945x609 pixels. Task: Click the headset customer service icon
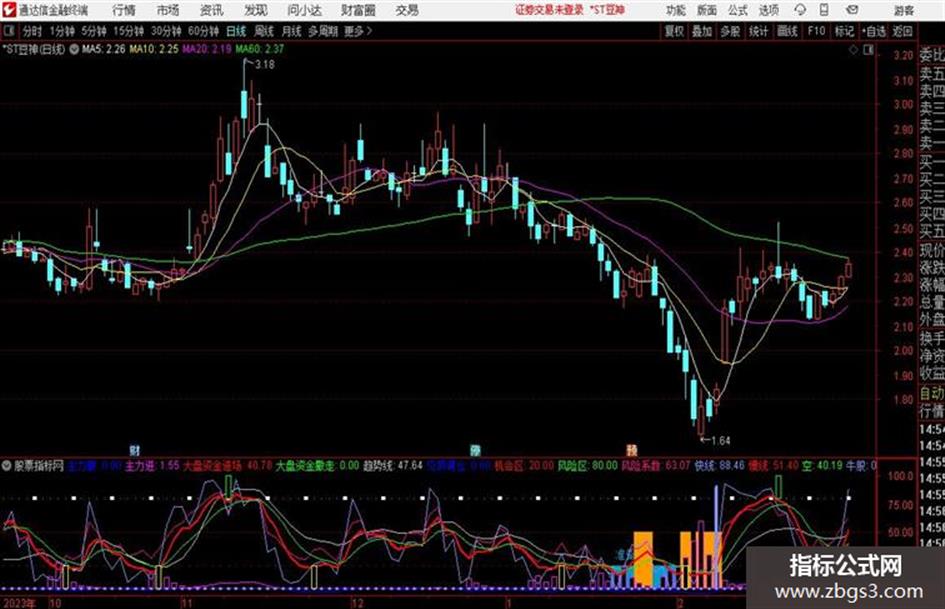coord(800,10)
